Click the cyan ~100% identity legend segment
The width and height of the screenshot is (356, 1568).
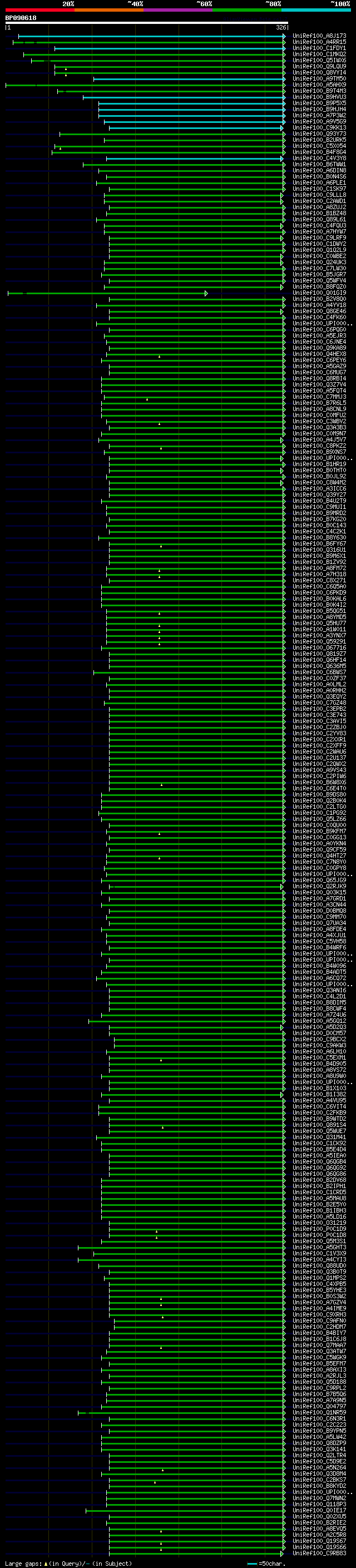316,10
